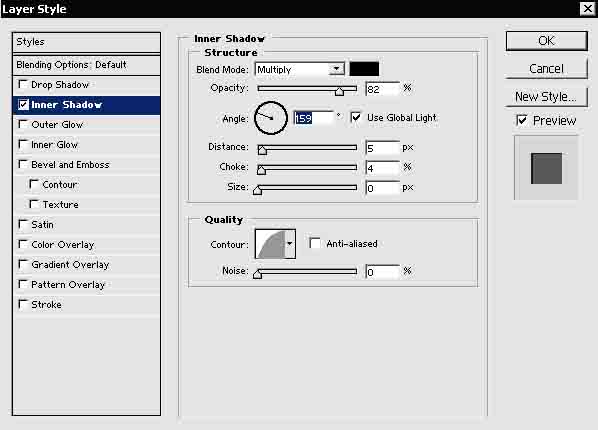
Task: Enable the Color Overlay checkbox
Action: [x=23, y=244]
